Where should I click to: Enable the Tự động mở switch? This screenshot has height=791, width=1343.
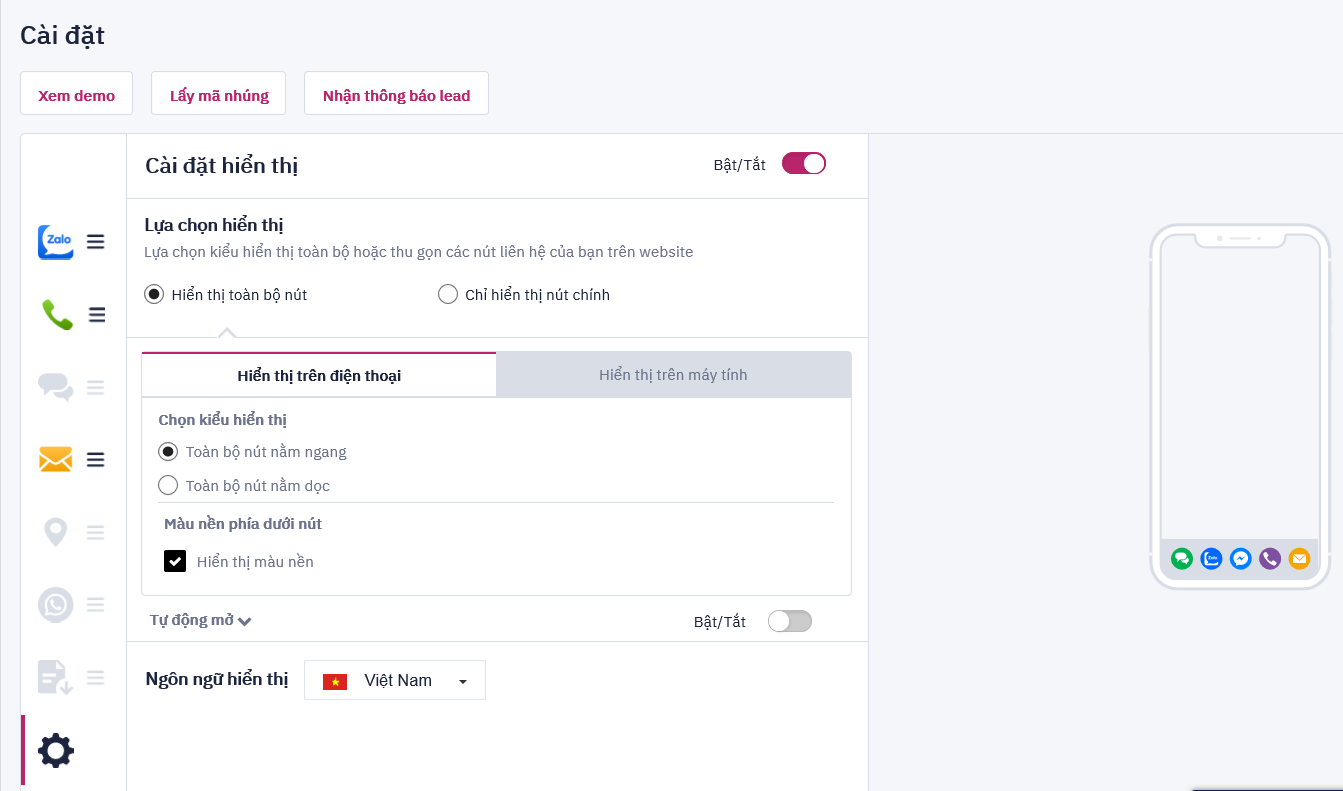[x=789, y=621]
